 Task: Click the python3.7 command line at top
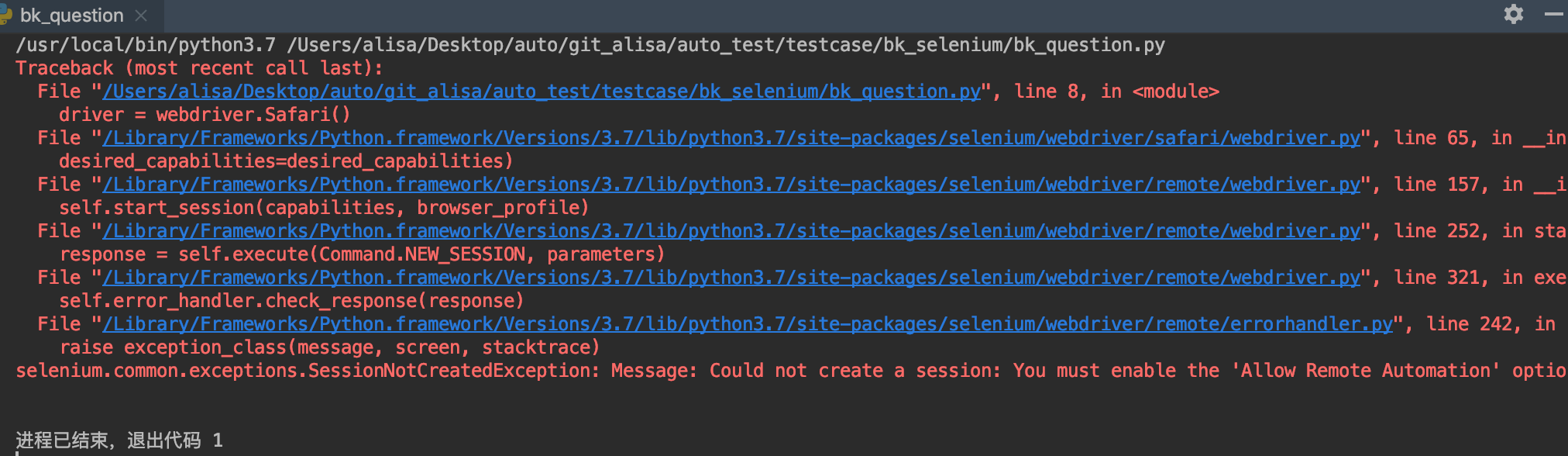pyautogui.click(x=590, y=45)
